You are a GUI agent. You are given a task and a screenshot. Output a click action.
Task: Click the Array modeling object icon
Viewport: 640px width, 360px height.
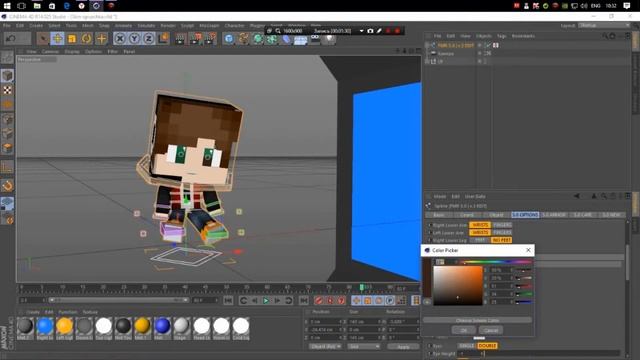point(272,40)
